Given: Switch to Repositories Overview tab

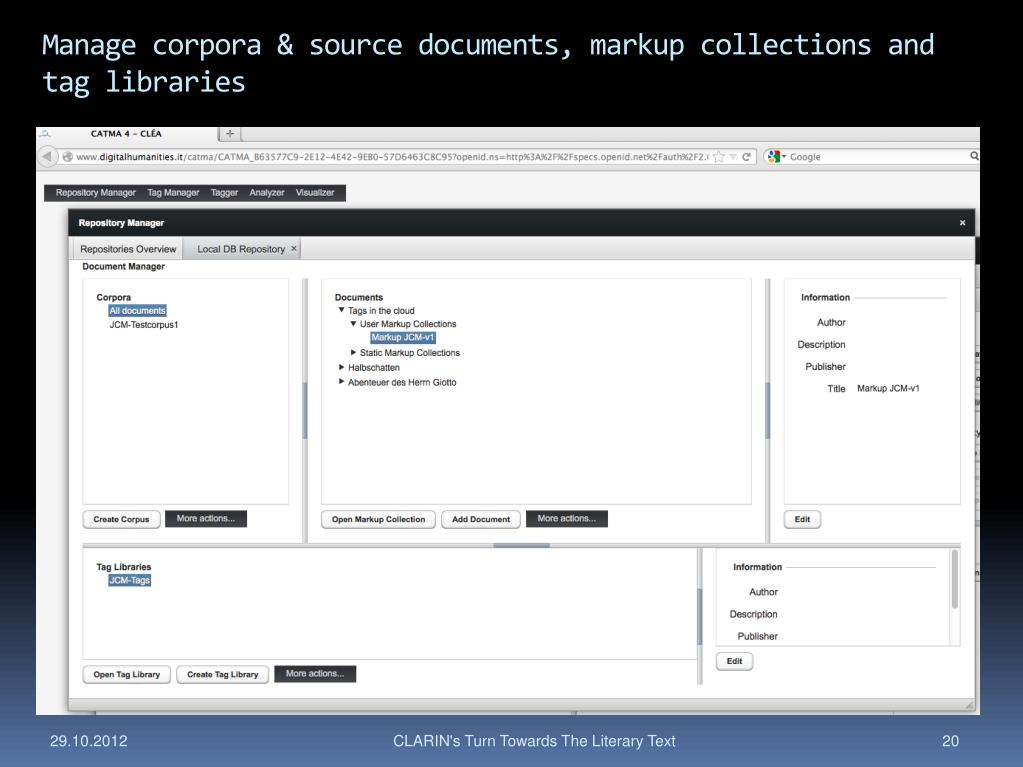Looking at the screenshot, I should pyautogui.click(x=128, y=249).
